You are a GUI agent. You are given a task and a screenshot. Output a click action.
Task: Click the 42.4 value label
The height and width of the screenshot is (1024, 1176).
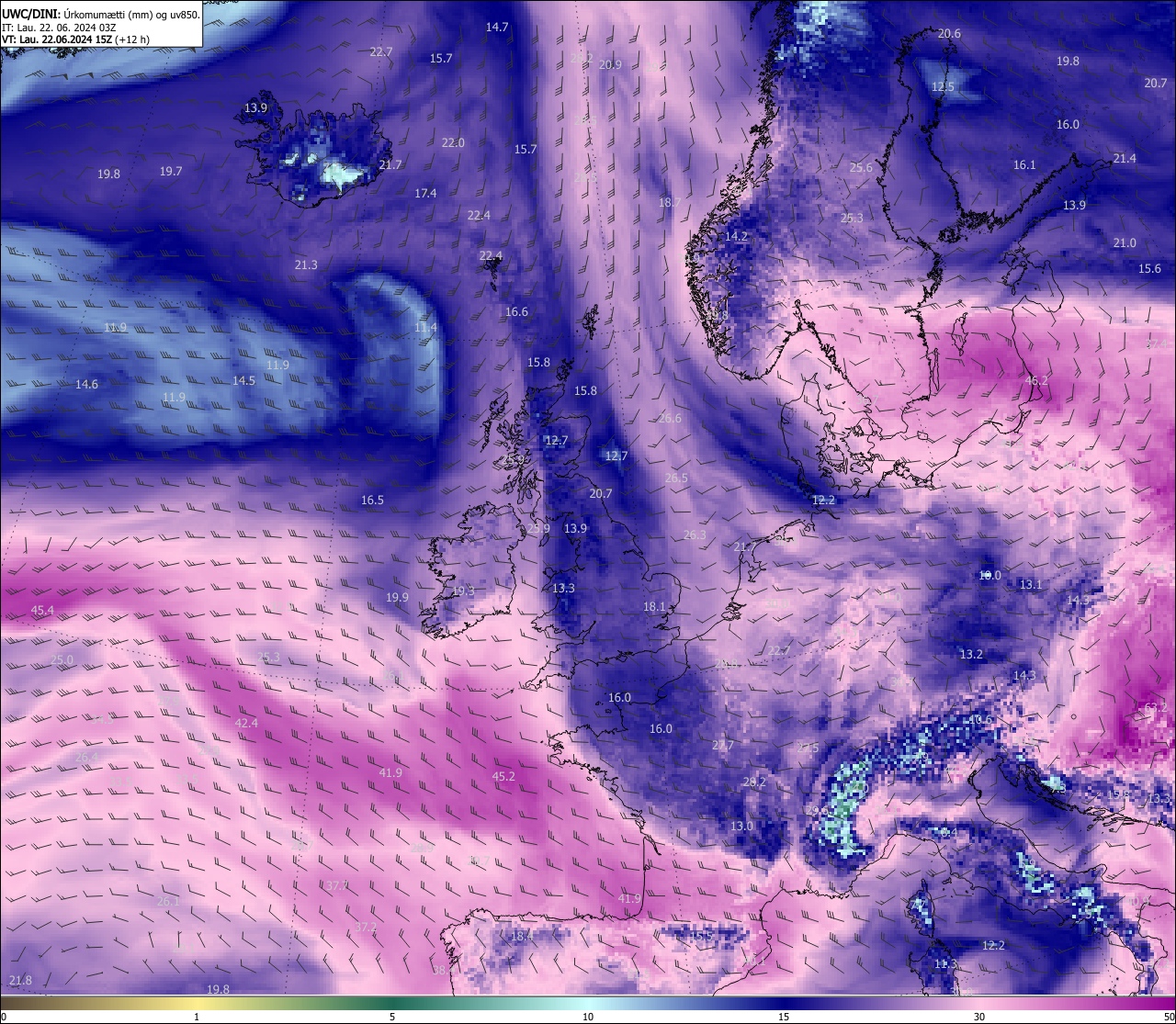tap(246, 724)
